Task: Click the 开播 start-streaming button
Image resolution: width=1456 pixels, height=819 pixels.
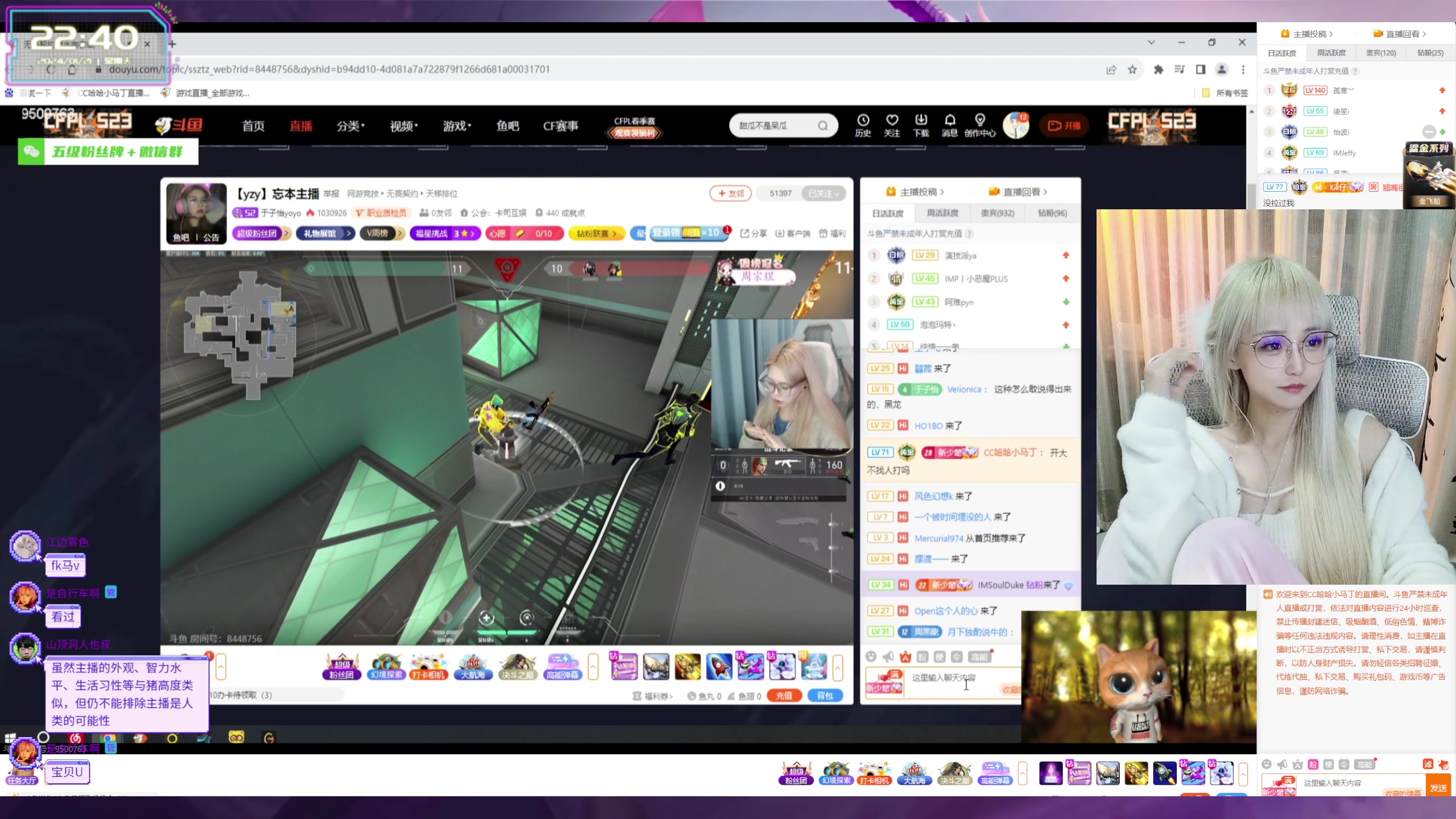Action: [x=1064, y=126]
